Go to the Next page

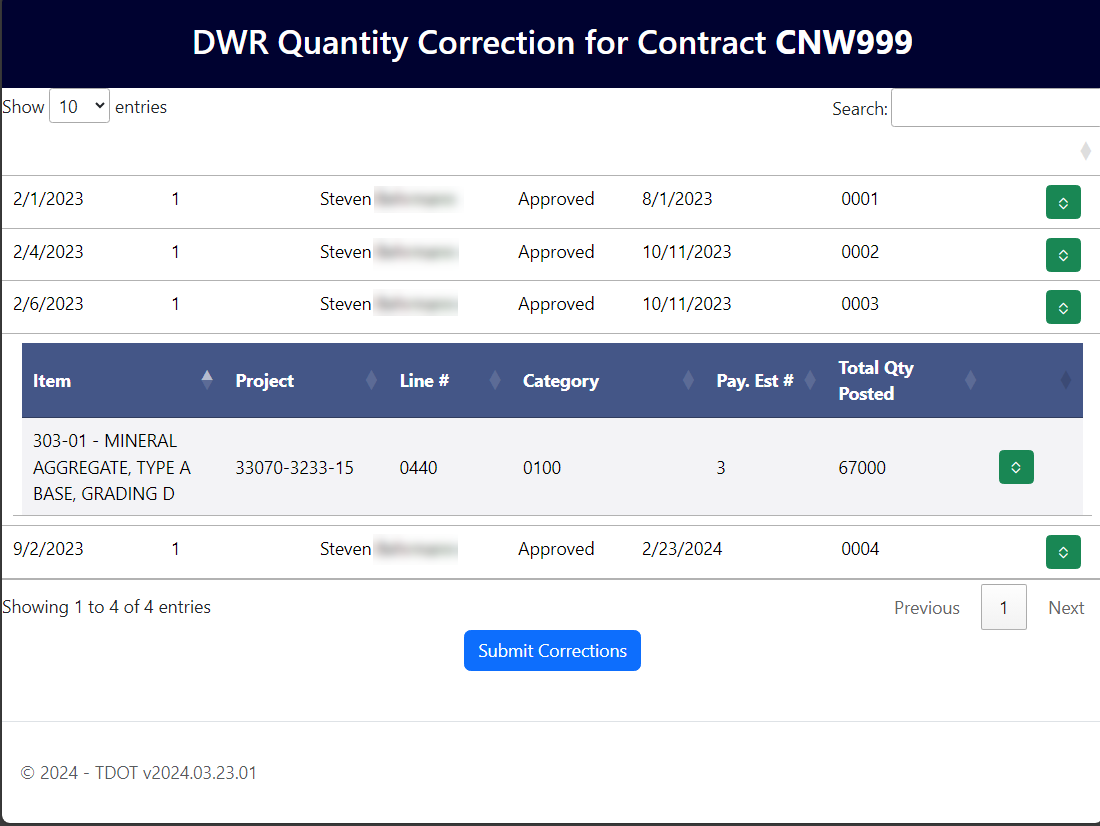(1066, 608)
